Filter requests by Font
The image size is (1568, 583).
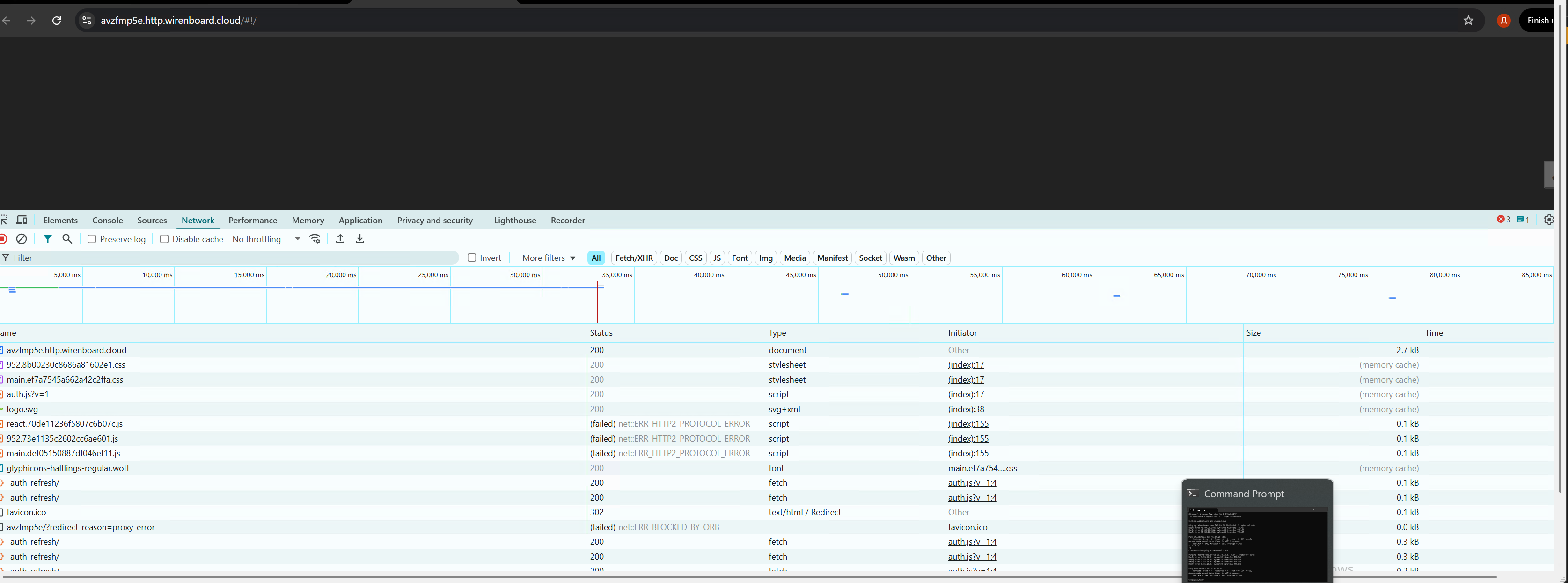coord(740,258)
